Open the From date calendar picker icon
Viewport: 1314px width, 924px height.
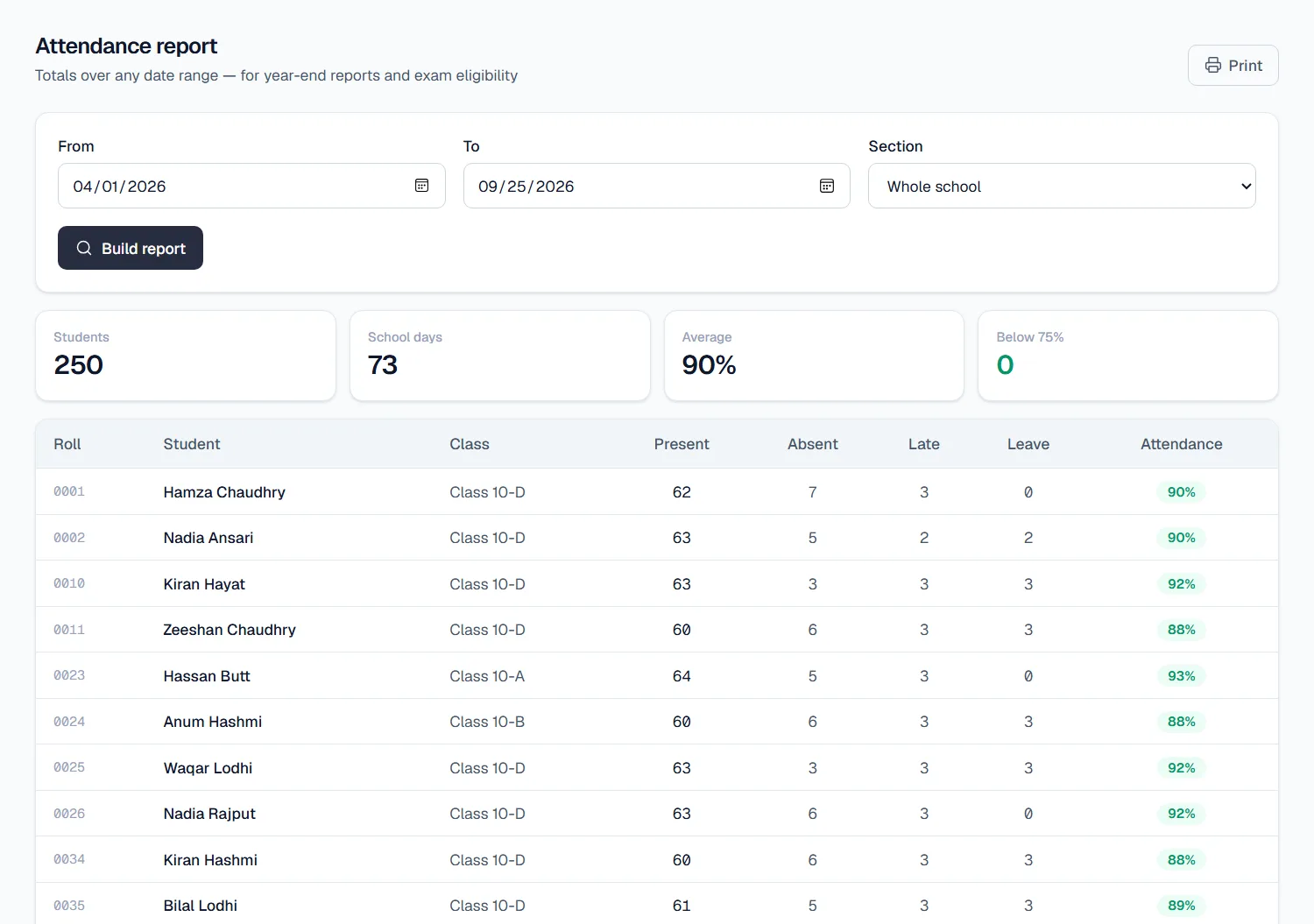pos(421,186)
